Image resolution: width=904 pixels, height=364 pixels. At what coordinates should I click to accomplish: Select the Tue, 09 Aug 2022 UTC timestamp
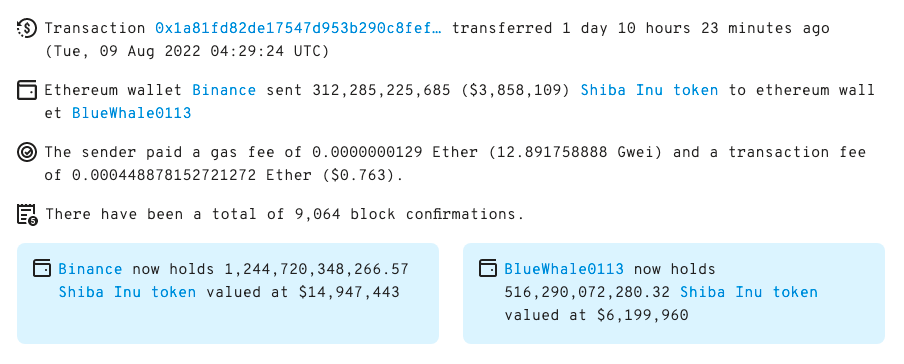[187, 51]
